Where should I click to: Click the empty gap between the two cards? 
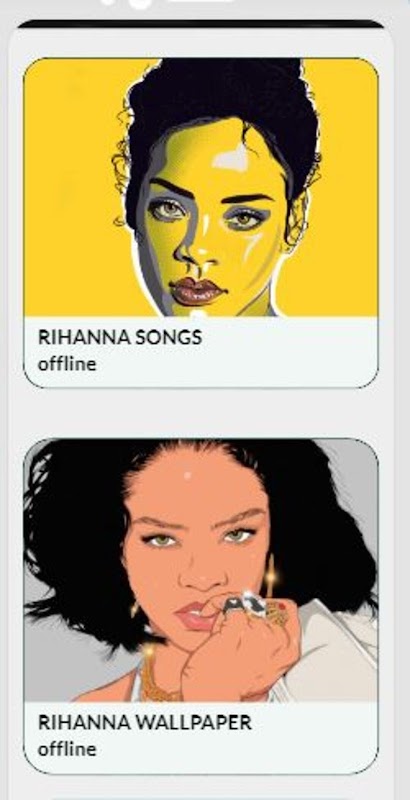pyautogui.click(x=201, y=413)
